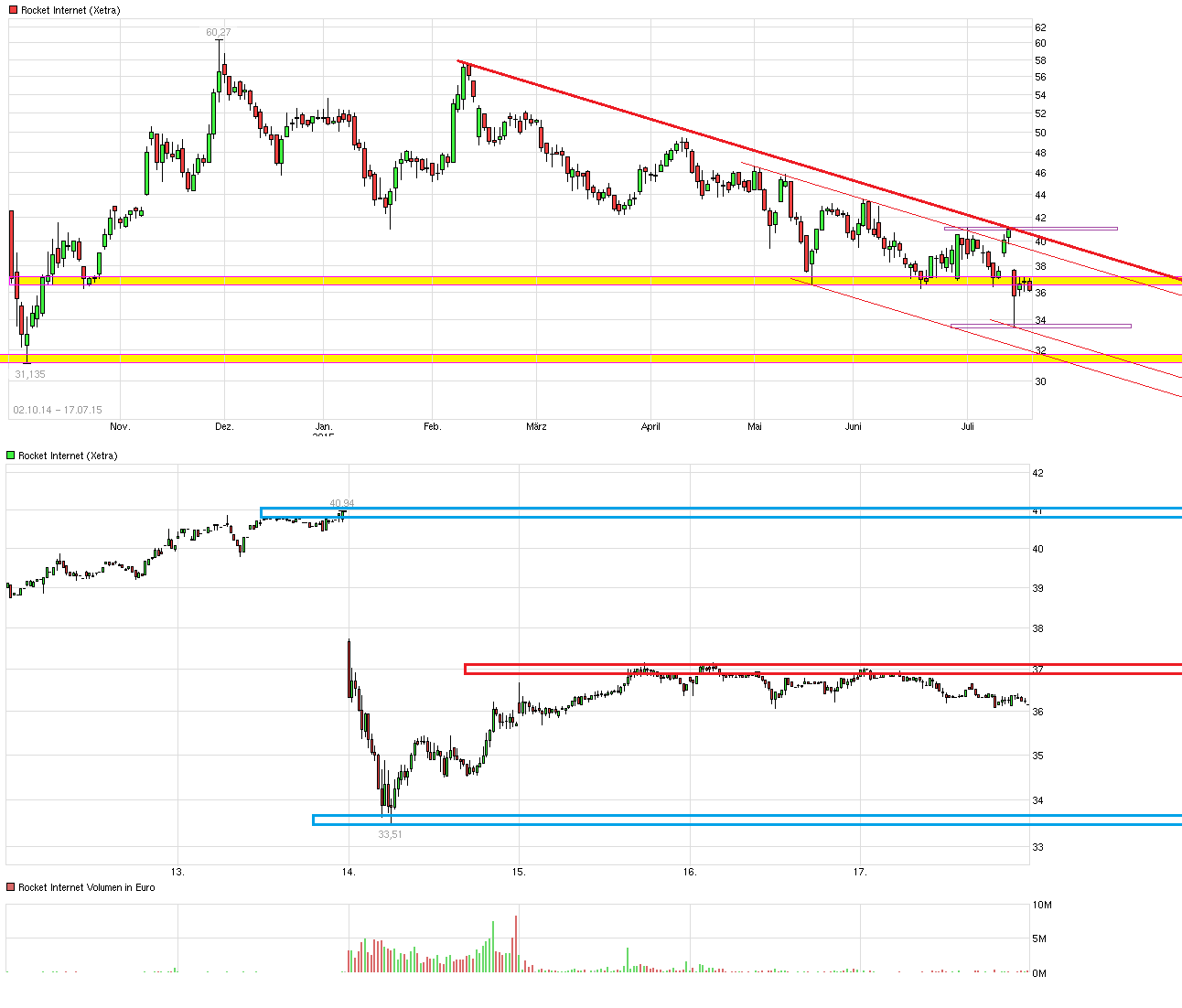Click the '56' price axis value
The image size is (1182, 1008).
pyautogui.click(x=1040, y=77)
